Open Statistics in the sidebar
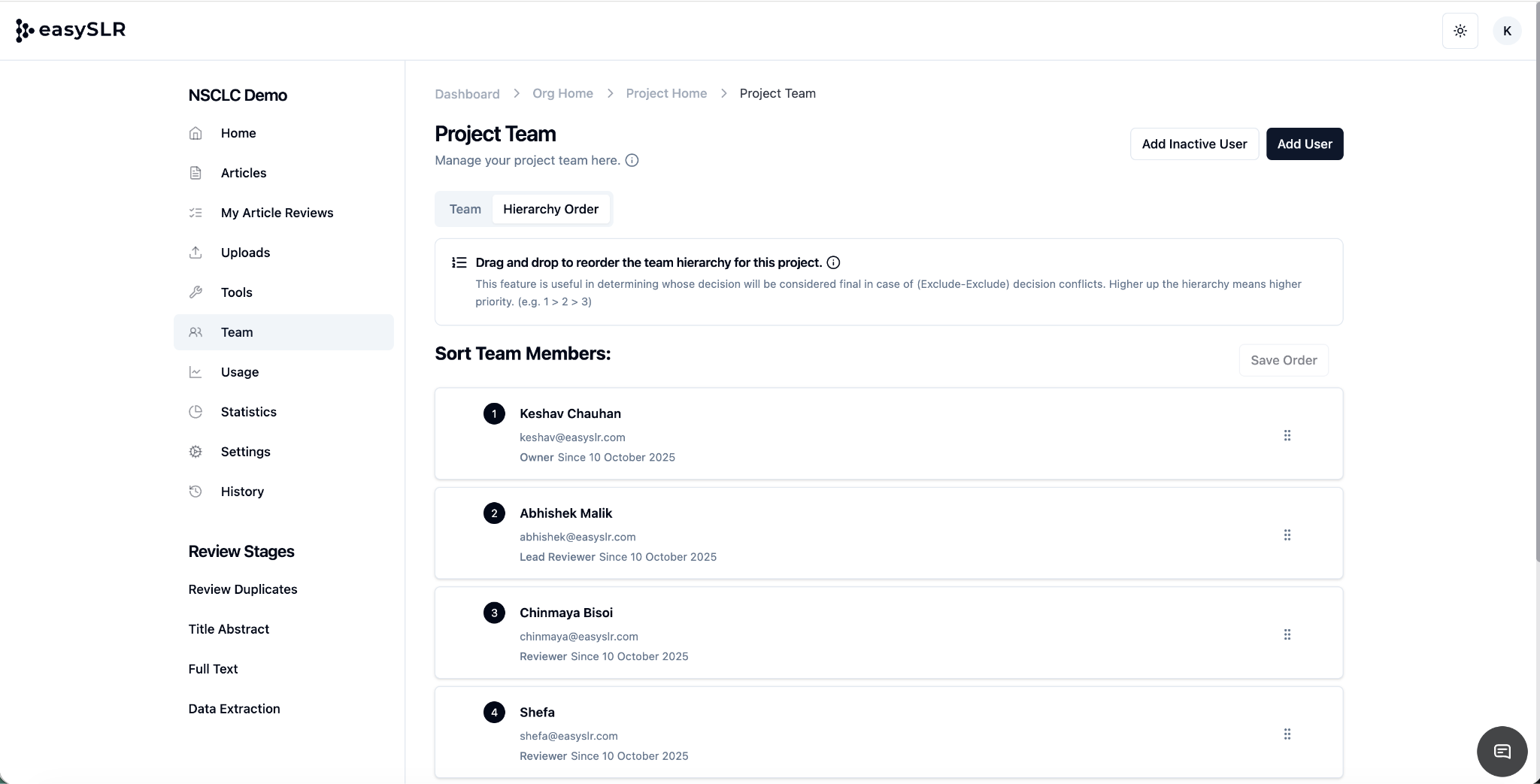Screen dimensions: 1540x784 click(x=248, y=412)
